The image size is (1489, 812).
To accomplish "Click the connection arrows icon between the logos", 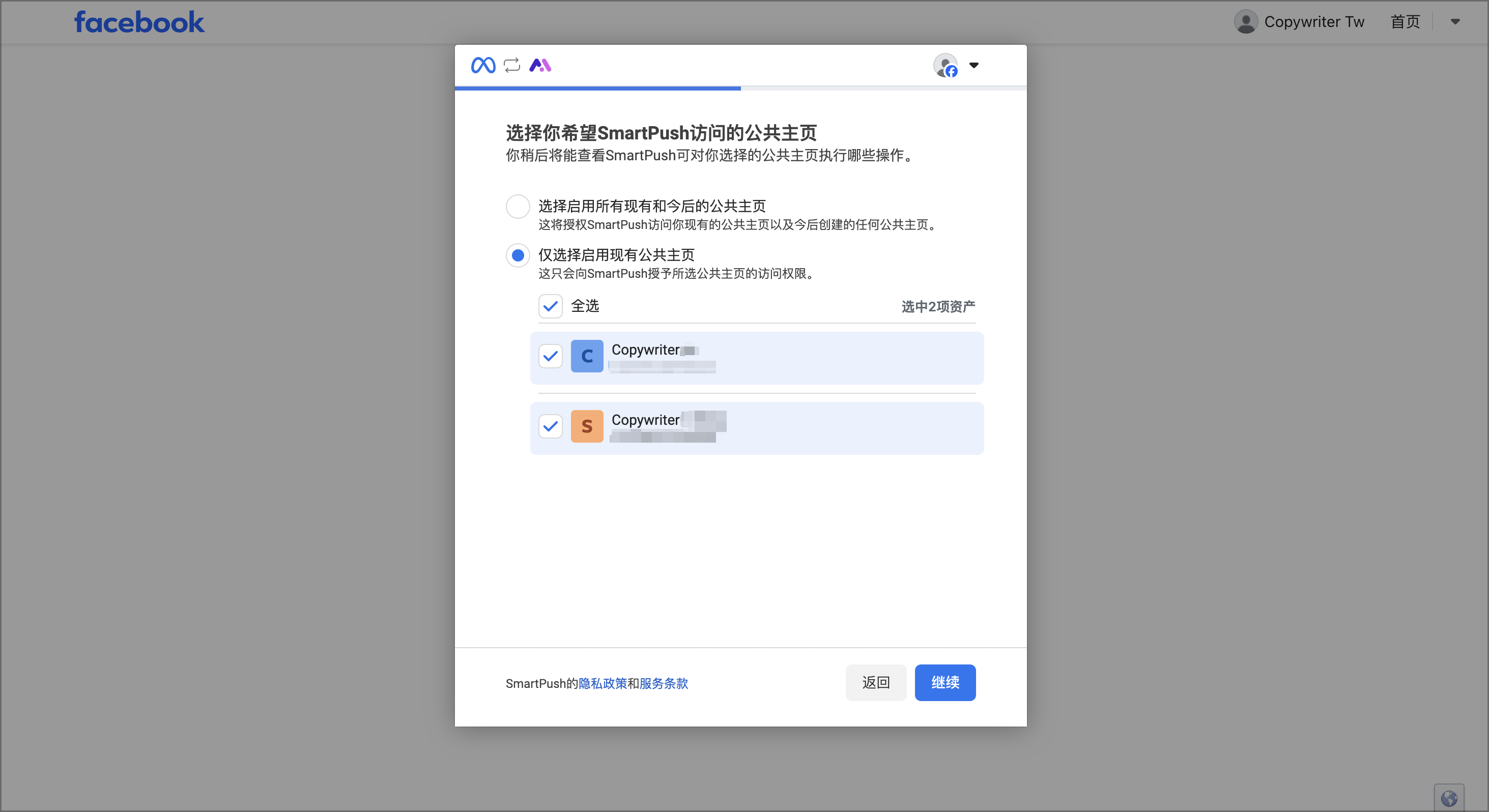I will (512, 65).
